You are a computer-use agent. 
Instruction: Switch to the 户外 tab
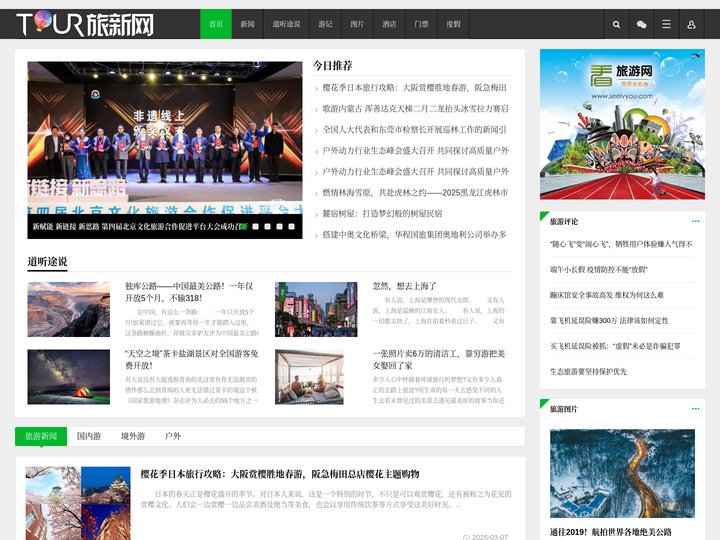tap(173, 436)
